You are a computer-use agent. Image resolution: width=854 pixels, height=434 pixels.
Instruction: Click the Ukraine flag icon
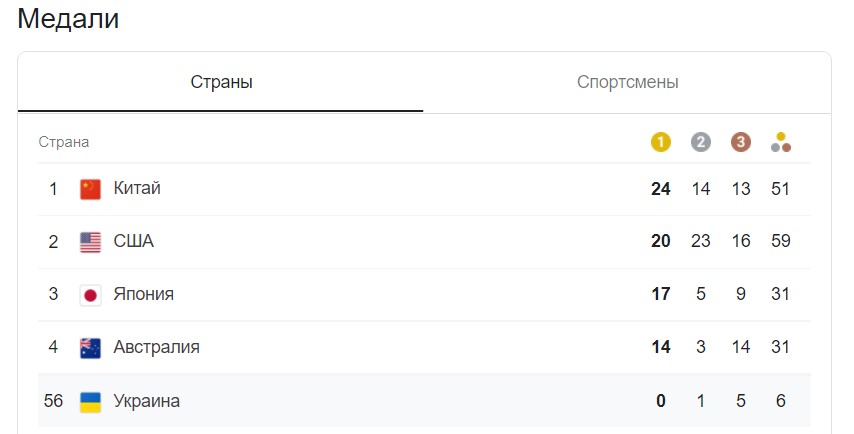coord(90,402)
